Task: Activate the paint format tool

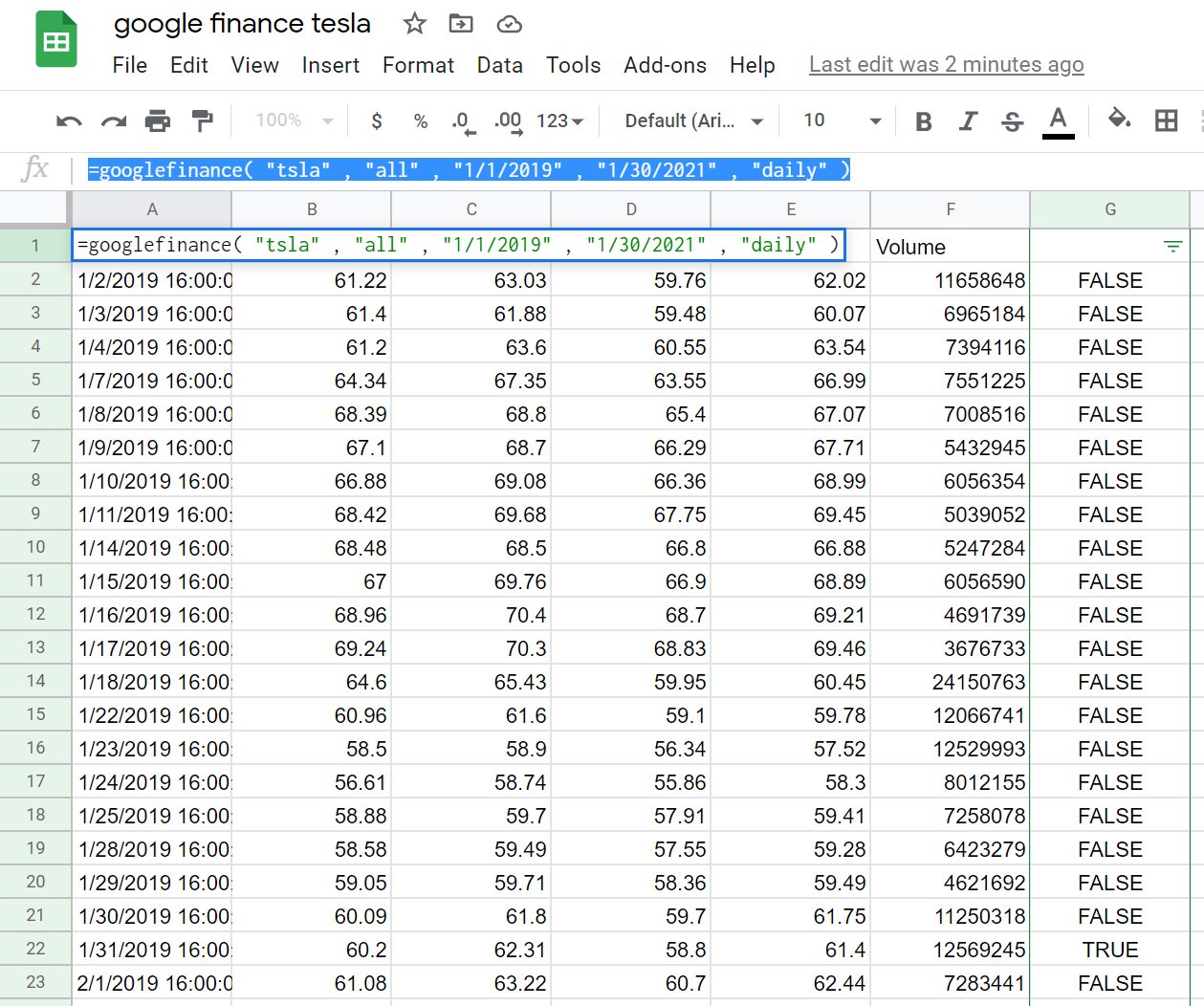Action: (x=202, y=121)
